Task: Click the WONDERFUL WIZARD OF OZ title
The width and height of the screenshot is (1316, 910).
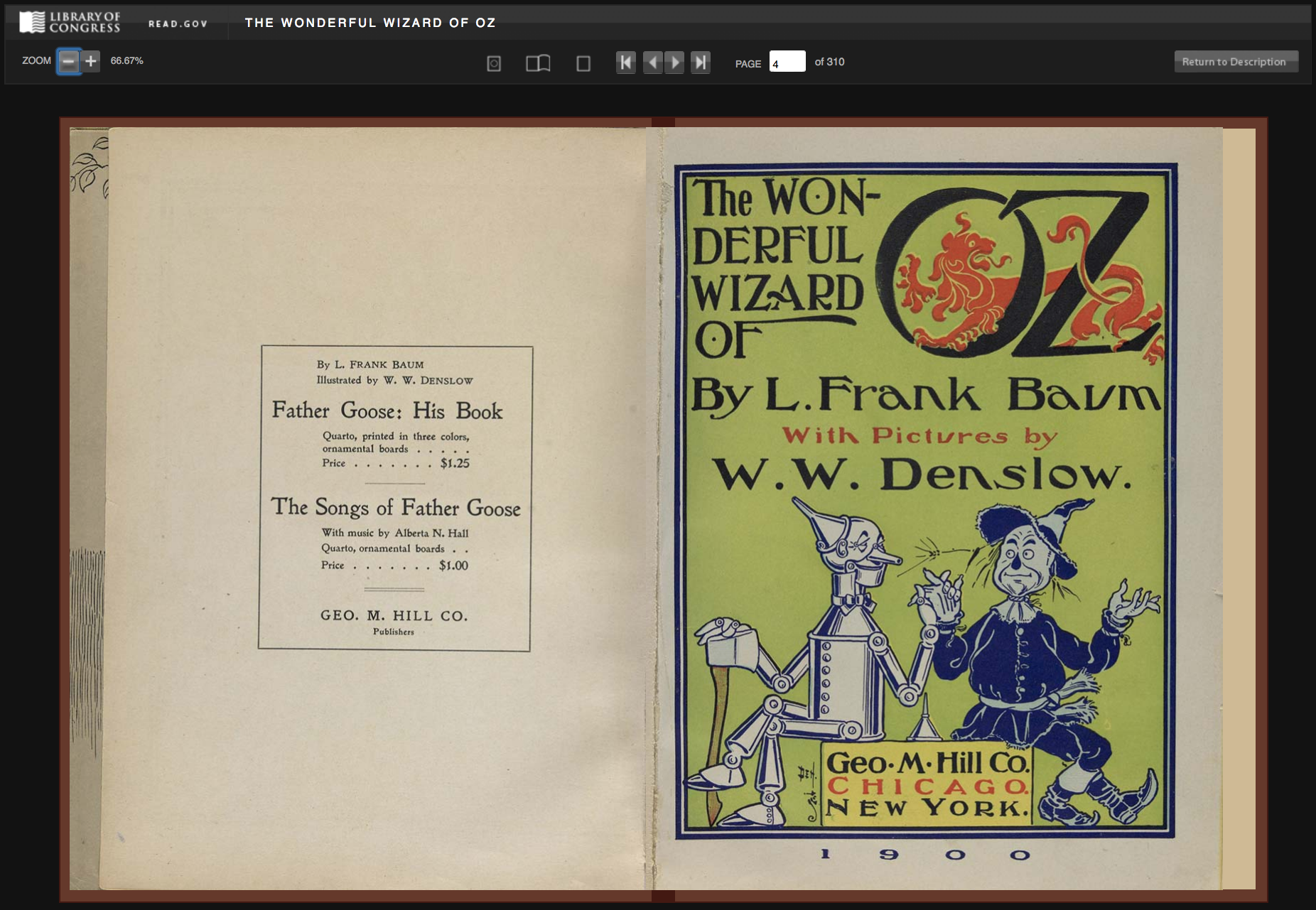Action: pos(369,22)
